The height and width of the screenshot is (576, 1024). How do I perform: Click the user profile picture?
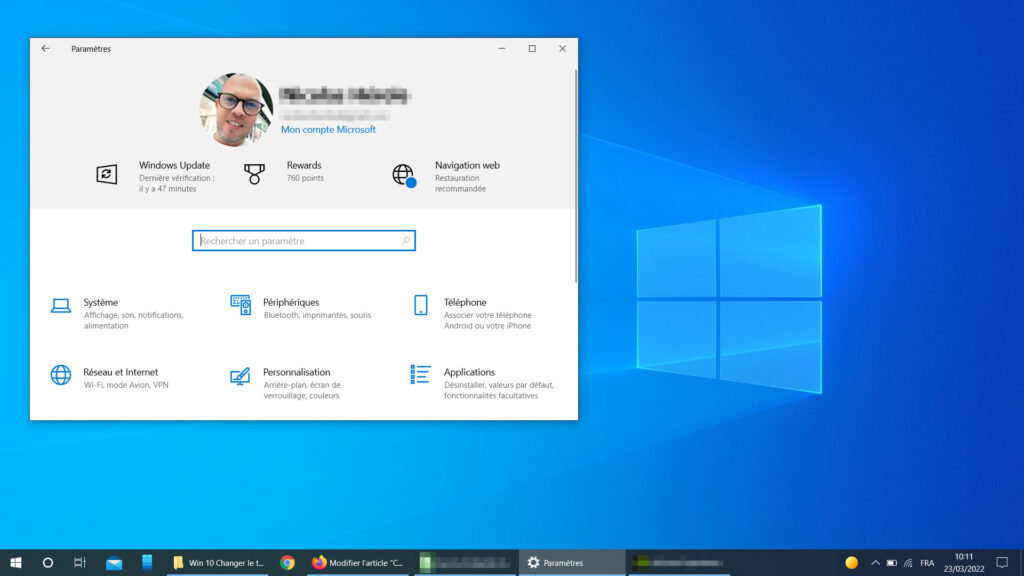(x=236, y=110)
